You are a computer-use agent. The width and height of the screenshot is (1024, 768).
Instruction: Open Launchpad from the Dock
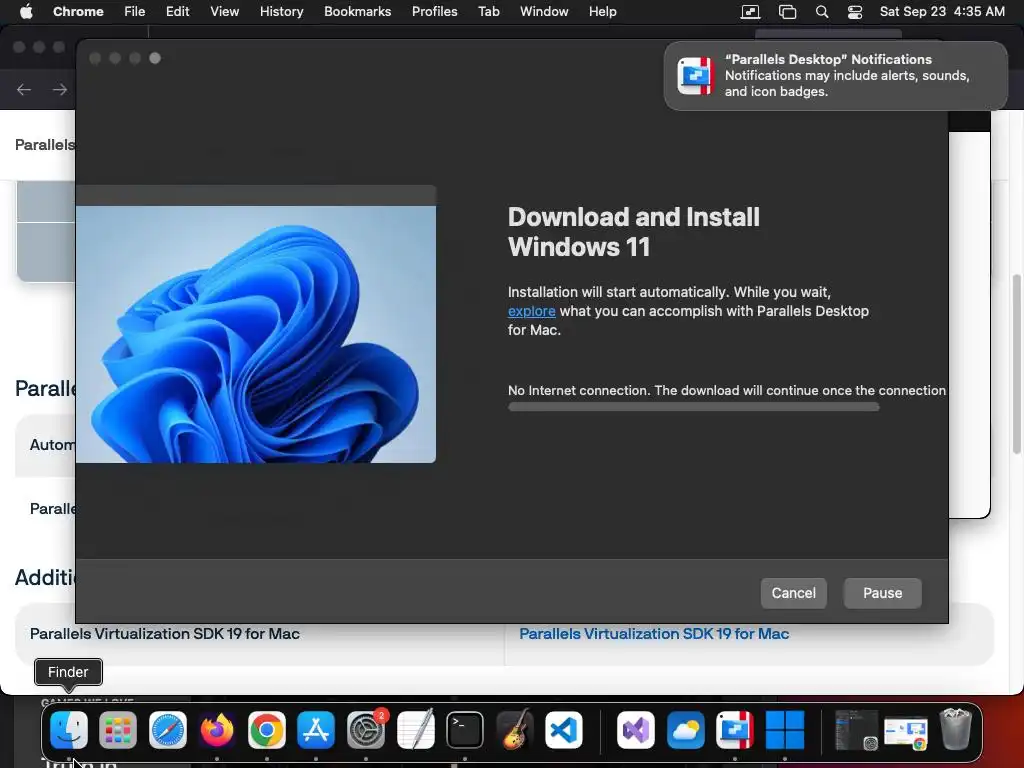118,729
